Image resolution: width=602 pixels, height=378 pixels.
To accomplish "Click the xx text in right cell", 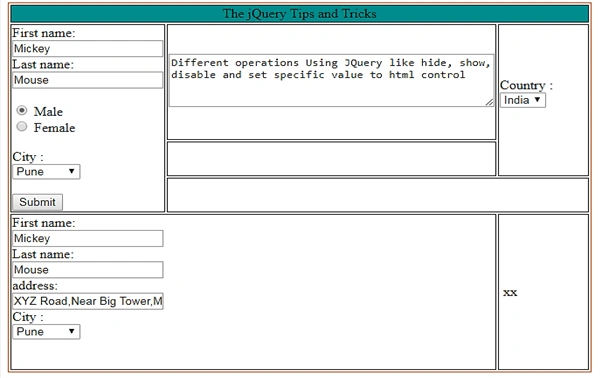I will pos(510,293).
